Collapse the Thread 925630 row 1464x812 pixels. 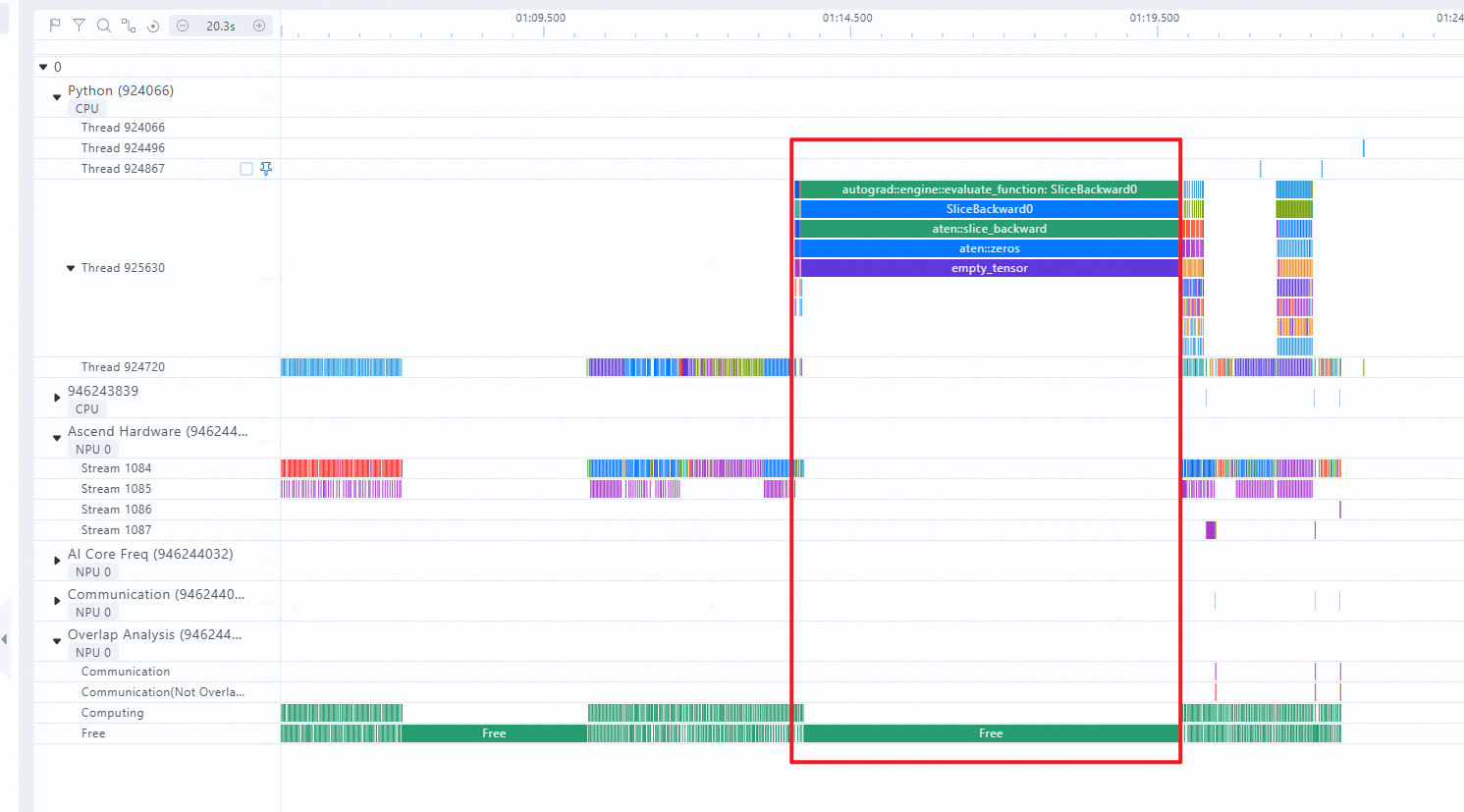point(71,268)
